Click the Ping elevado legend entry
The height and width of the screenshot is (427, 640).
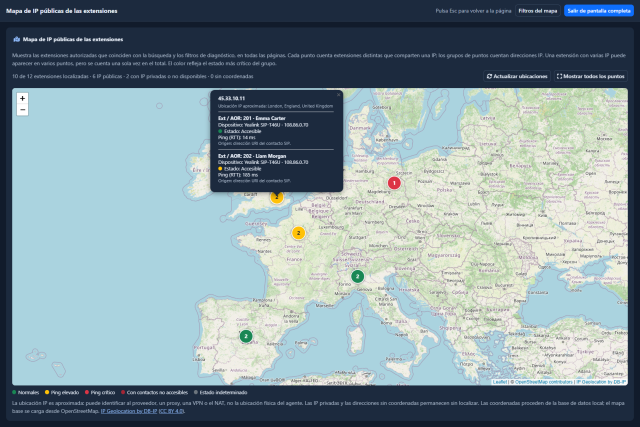[62, 392]
